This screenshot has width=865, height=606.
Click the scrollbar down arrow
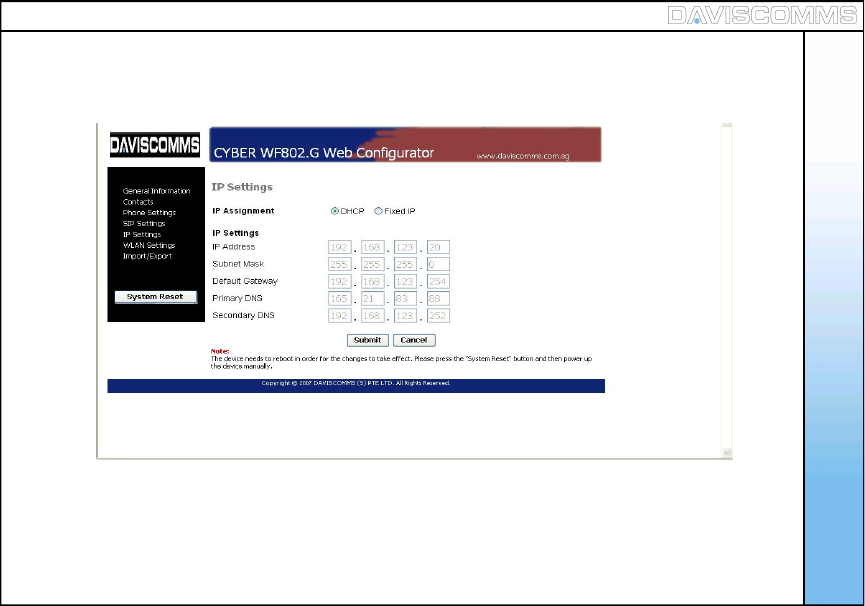[x=727, y=453]
